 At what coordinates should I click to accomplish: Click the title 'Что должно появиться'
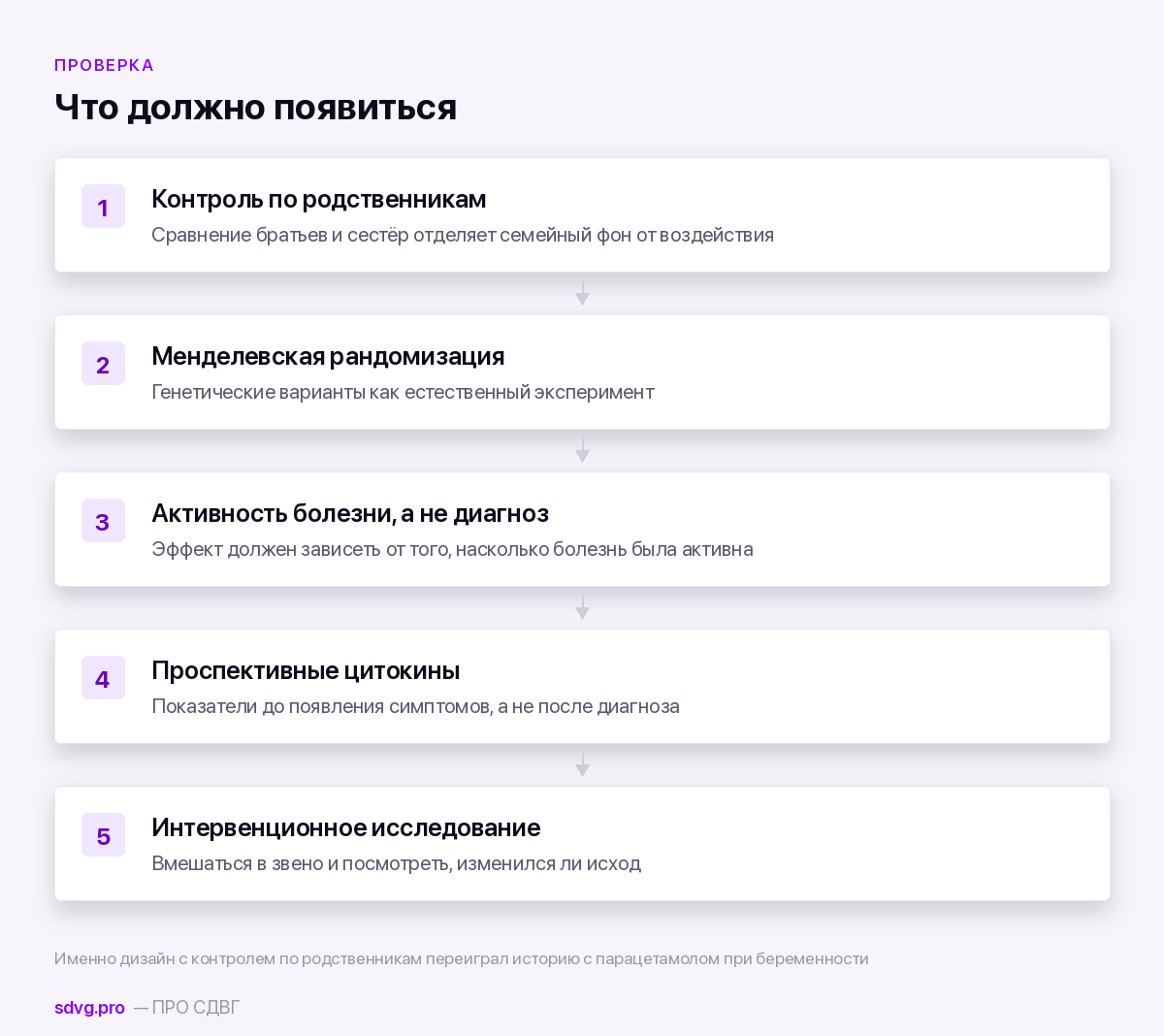click(x=255, y=107)
